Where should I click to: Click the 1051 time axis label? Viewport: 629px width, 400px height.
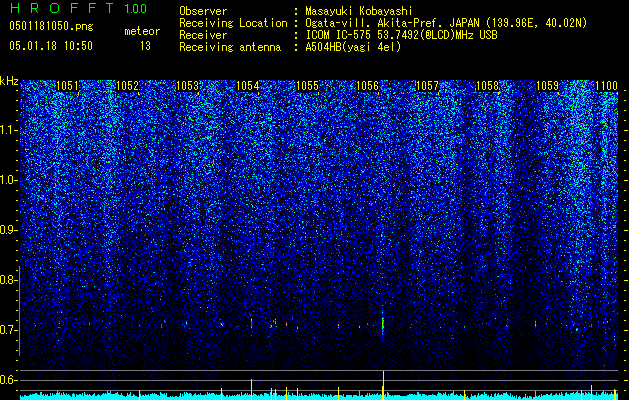(67, 86)
